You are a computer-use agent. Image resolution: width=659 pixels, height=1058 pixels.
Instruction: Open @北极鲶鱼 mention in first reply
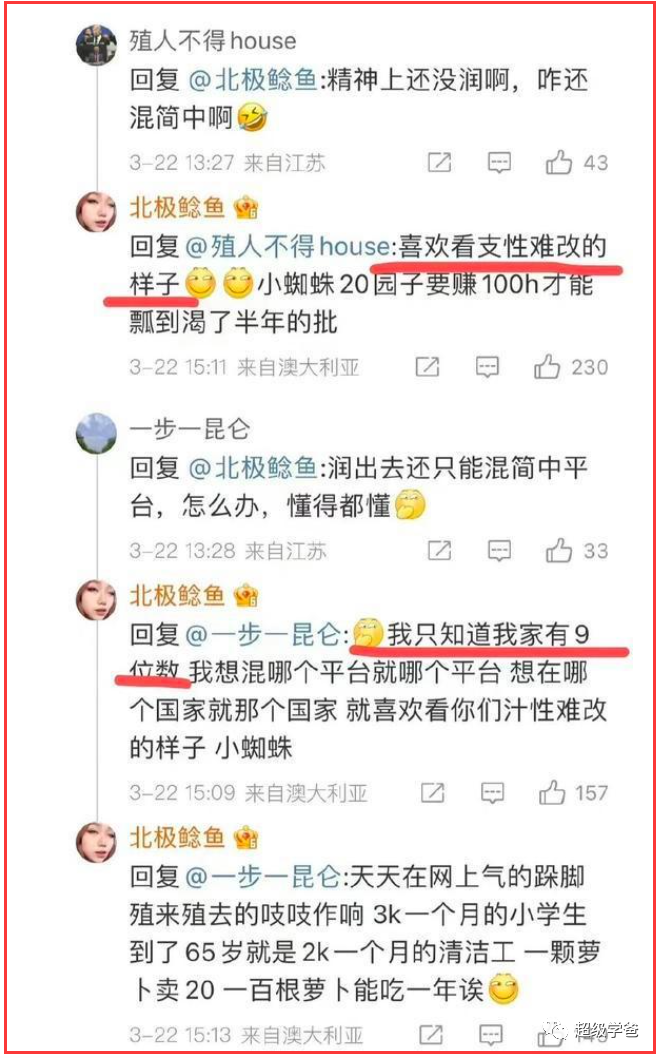[x=251, y=81]
